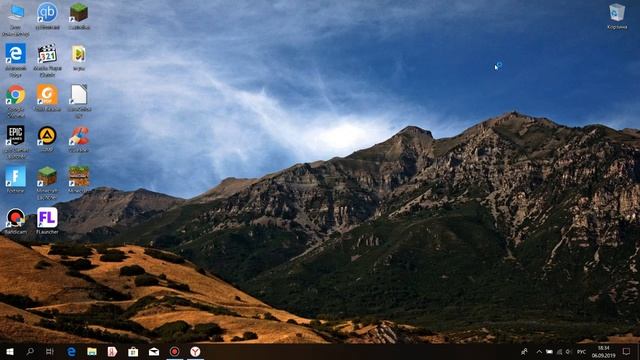Open Task View from taskbar
Image resolution: width=640 pixels, height=360 pixels.
pos(50,351)
